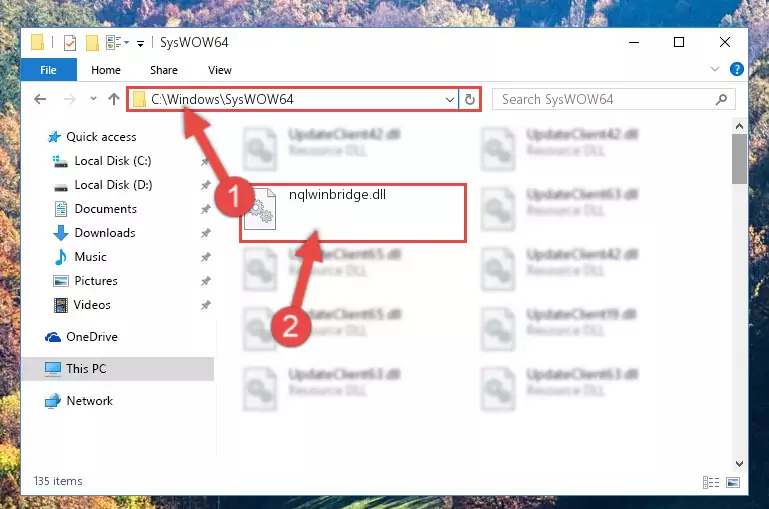This screenshot has width=769, height=509.
Task: Click the vertical scrollbar thumb
Action: point(739,159)
